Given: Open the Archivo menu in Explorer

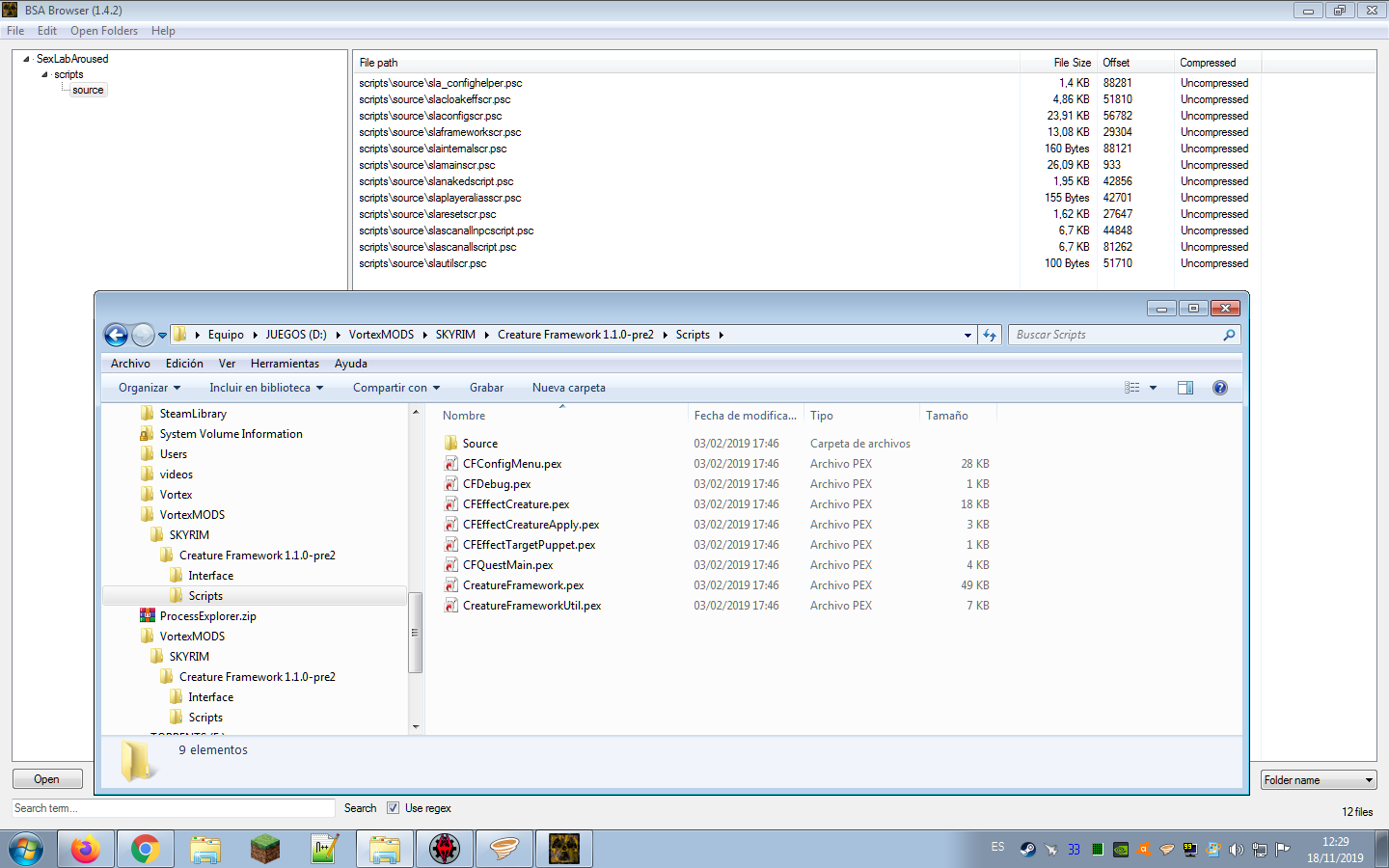Looking at the screenshot, I should 130,364.
